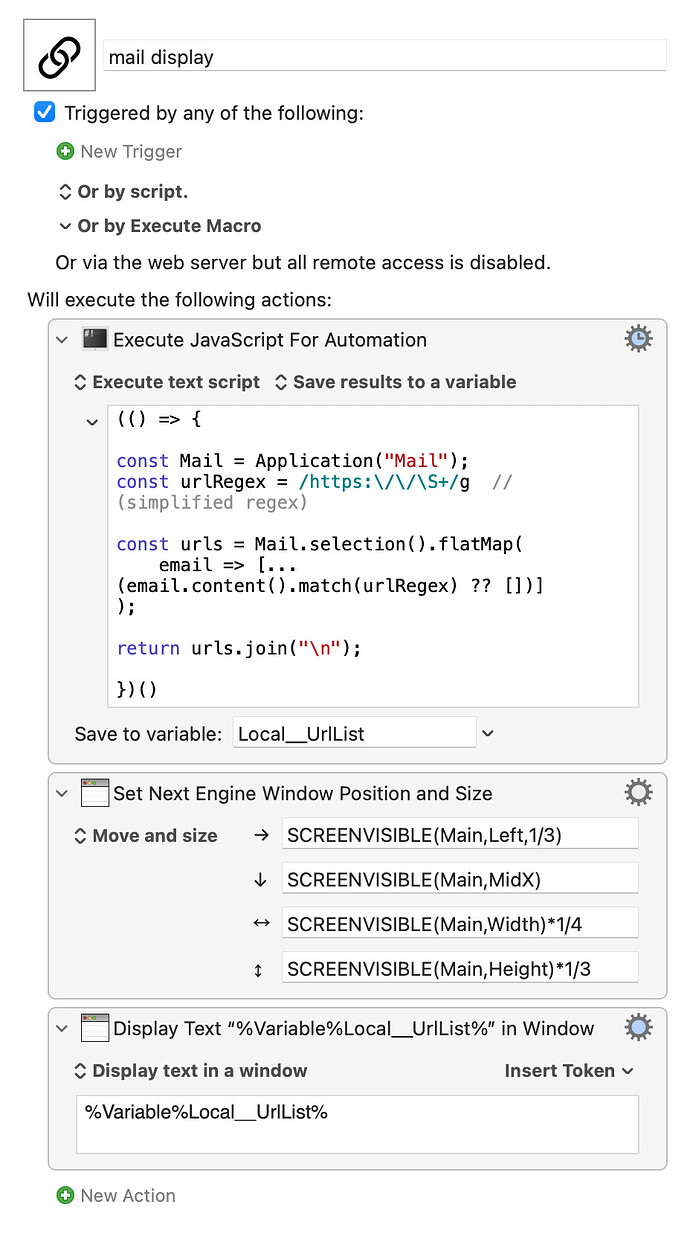690x1238 pixels.
Task: Click the "Save to variable:" label
Action: (x=148, y=734)
